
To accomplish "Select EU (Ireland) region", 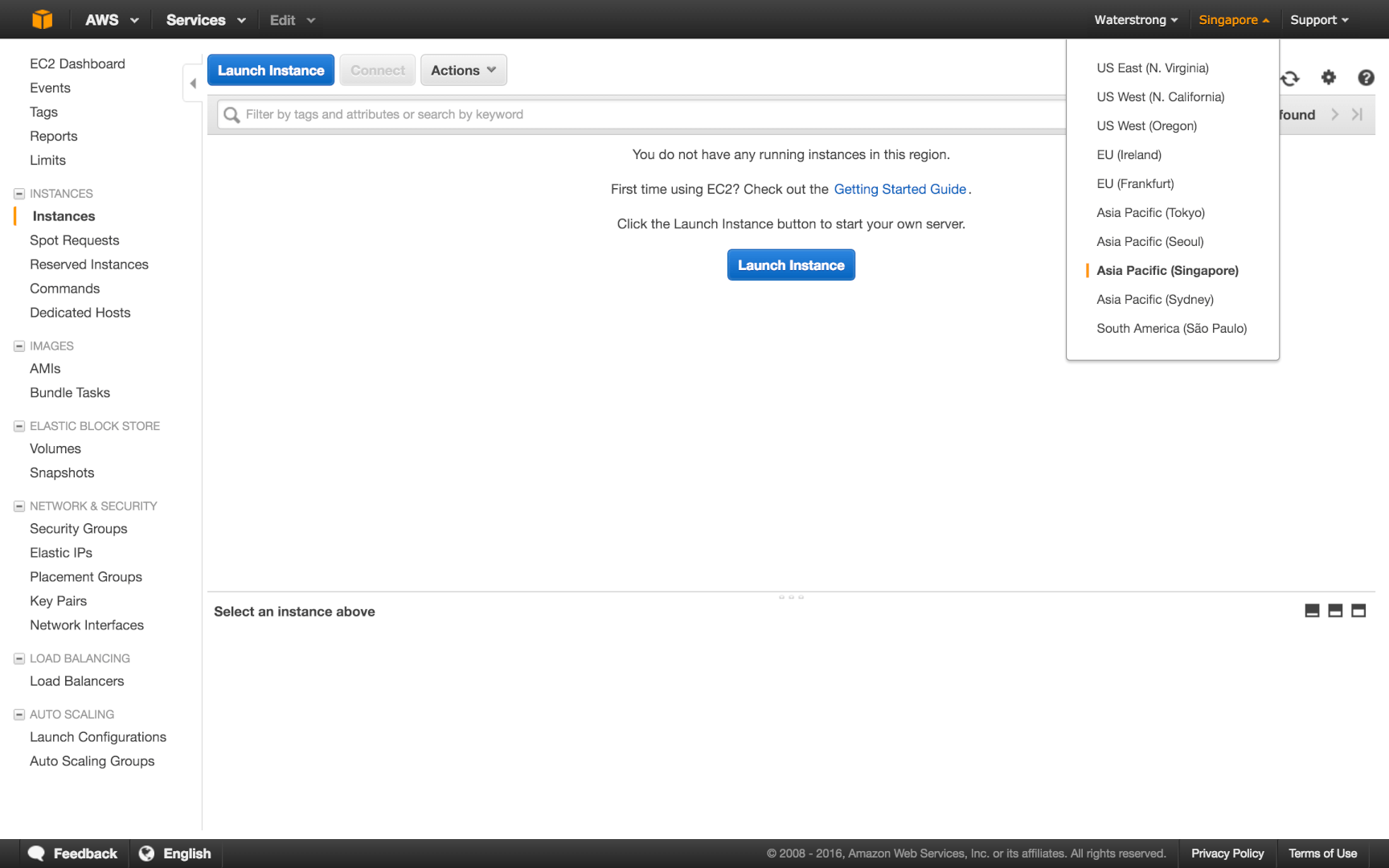I will pyautogui.click(x=1129, y=155).
